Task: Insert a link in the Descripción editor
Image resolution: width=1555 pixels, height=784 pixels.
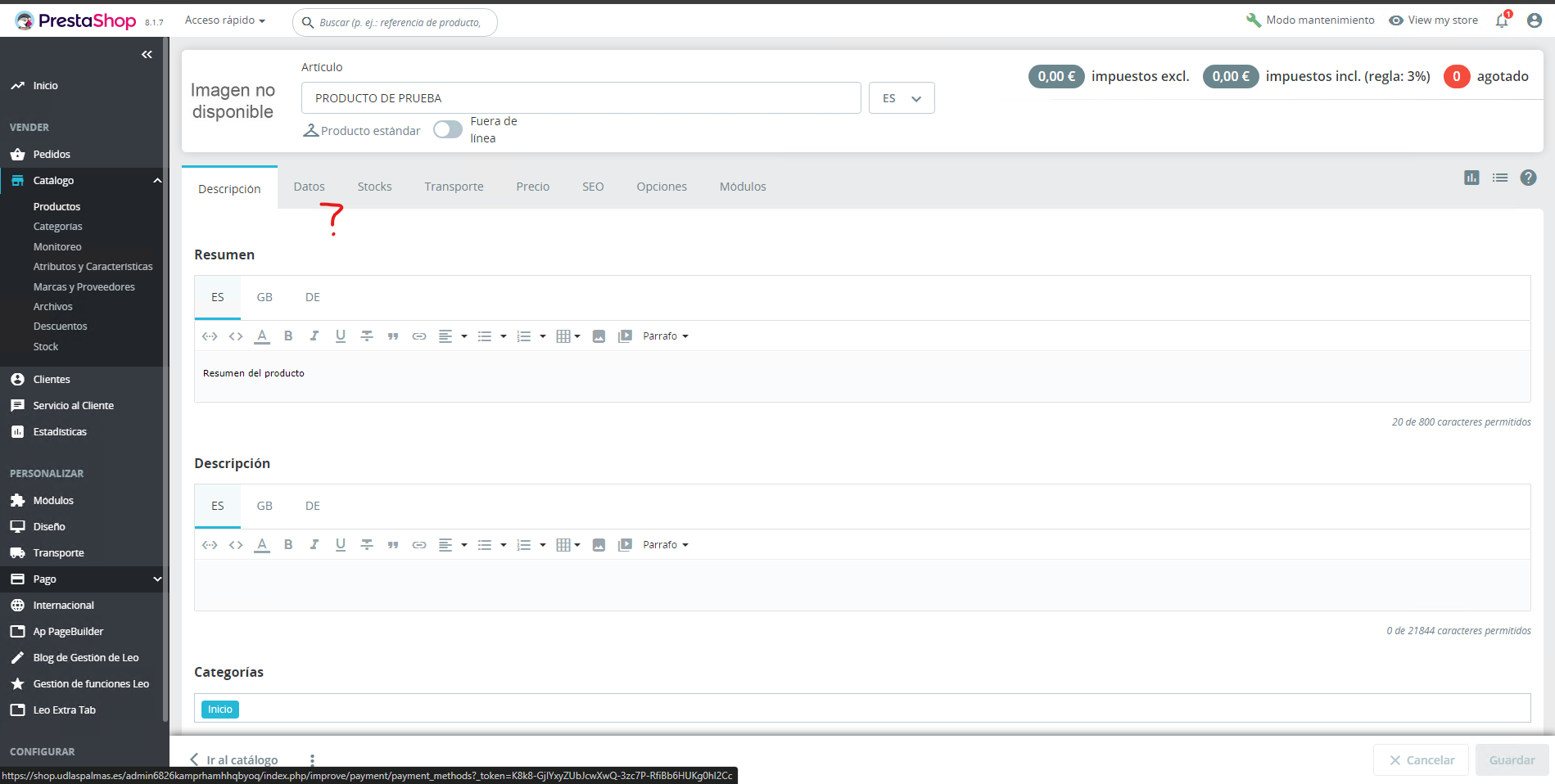Action: pos(419,544)
